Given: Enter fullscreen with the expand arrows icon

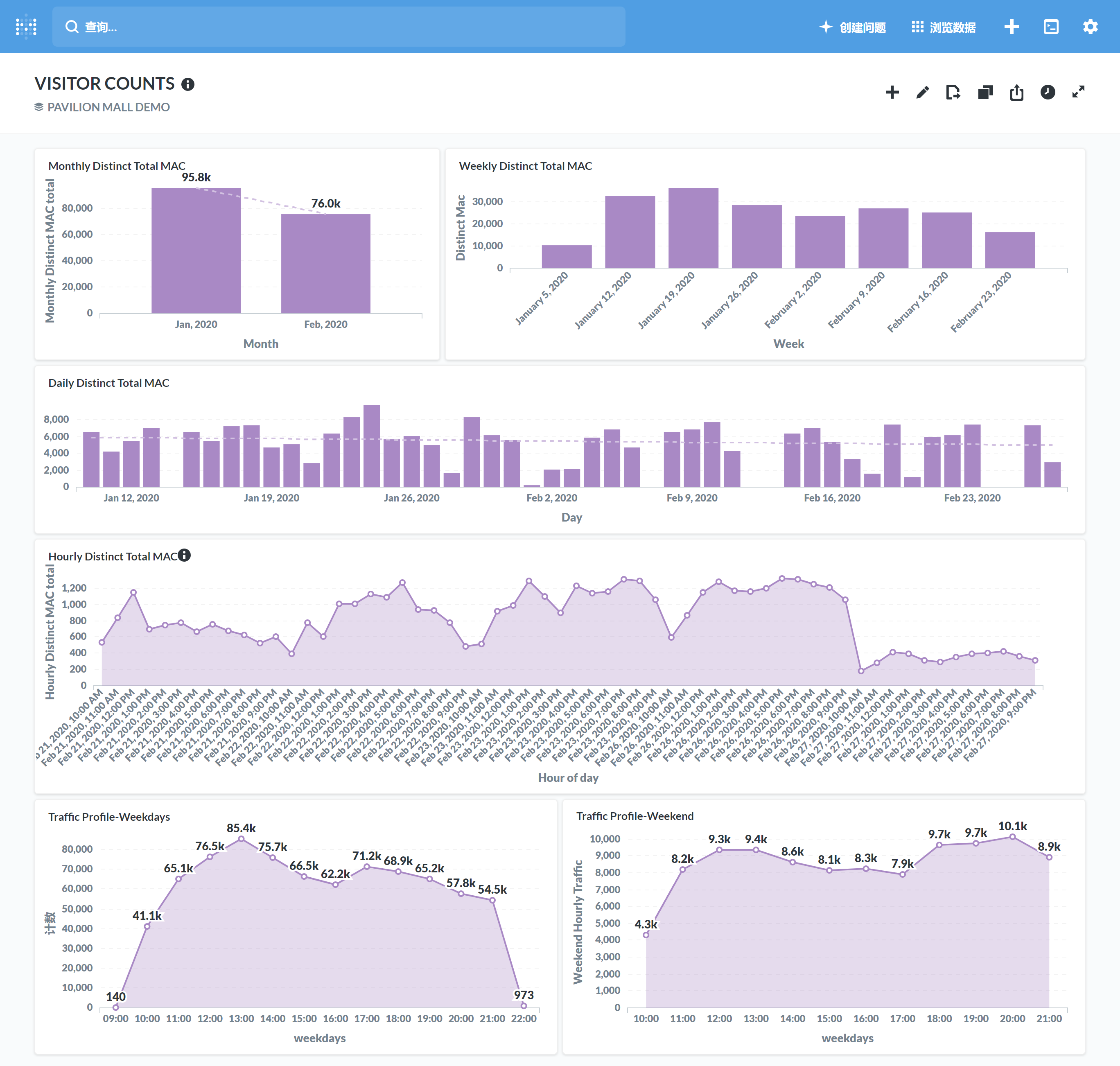Looking at the screenshot, I should [x=1078, y=92].
